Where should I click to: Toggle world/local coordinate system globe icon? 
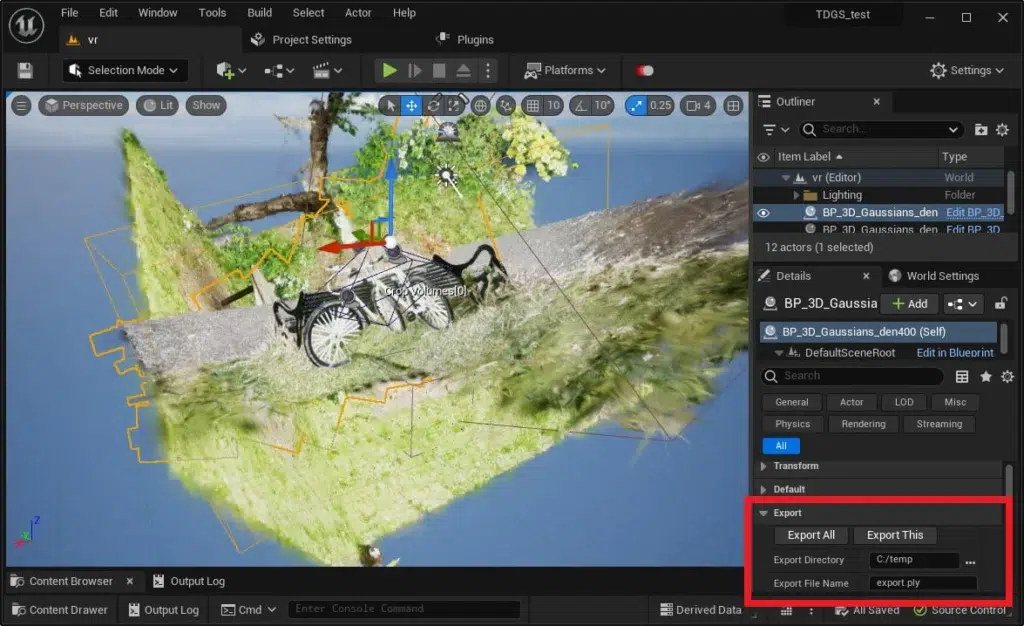click(479, 104)
